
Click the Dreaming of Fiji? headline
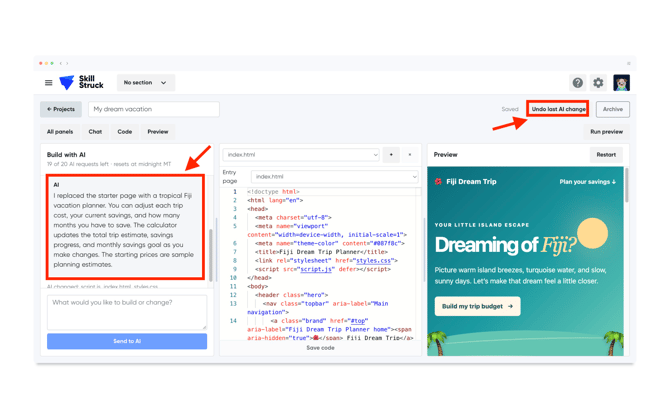(505, 245)
